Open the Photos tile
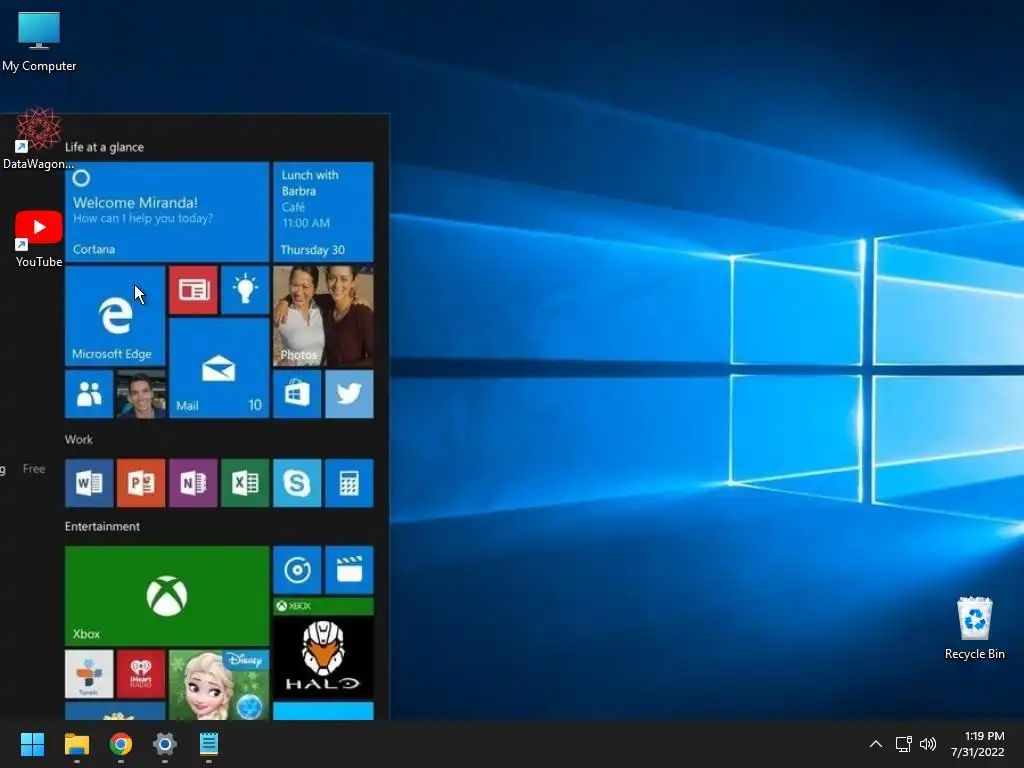This screenshot has height=768, width=1024. [323, 315]
